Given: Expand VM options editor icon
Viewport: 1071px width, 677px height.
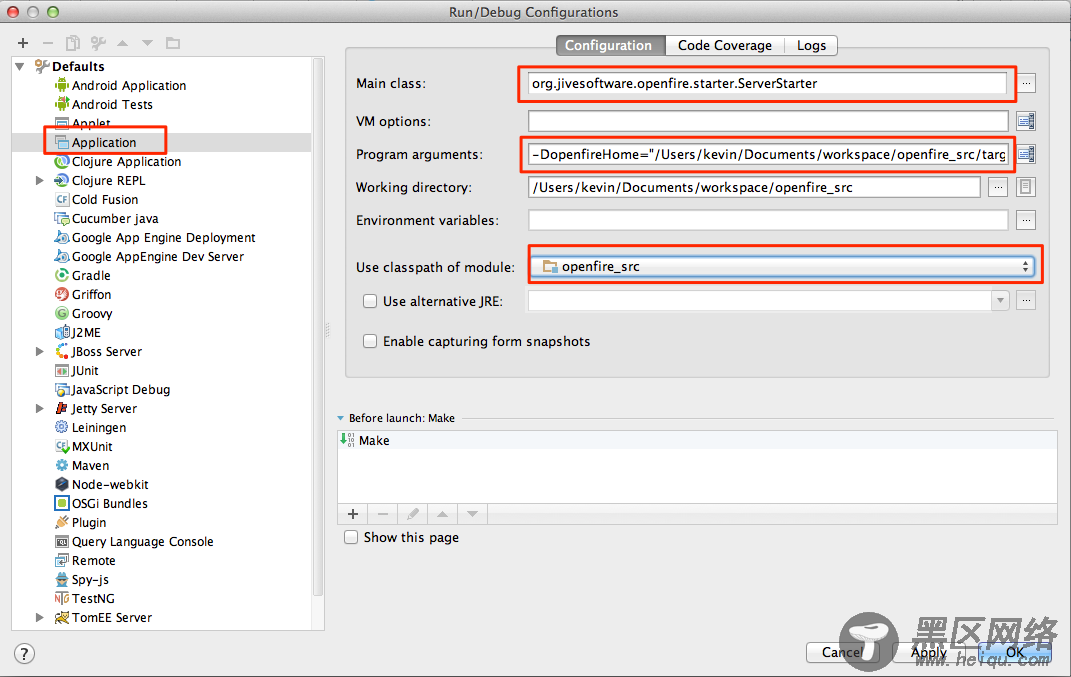Looking at the screenshot, I should click(x=1026, y=122).
